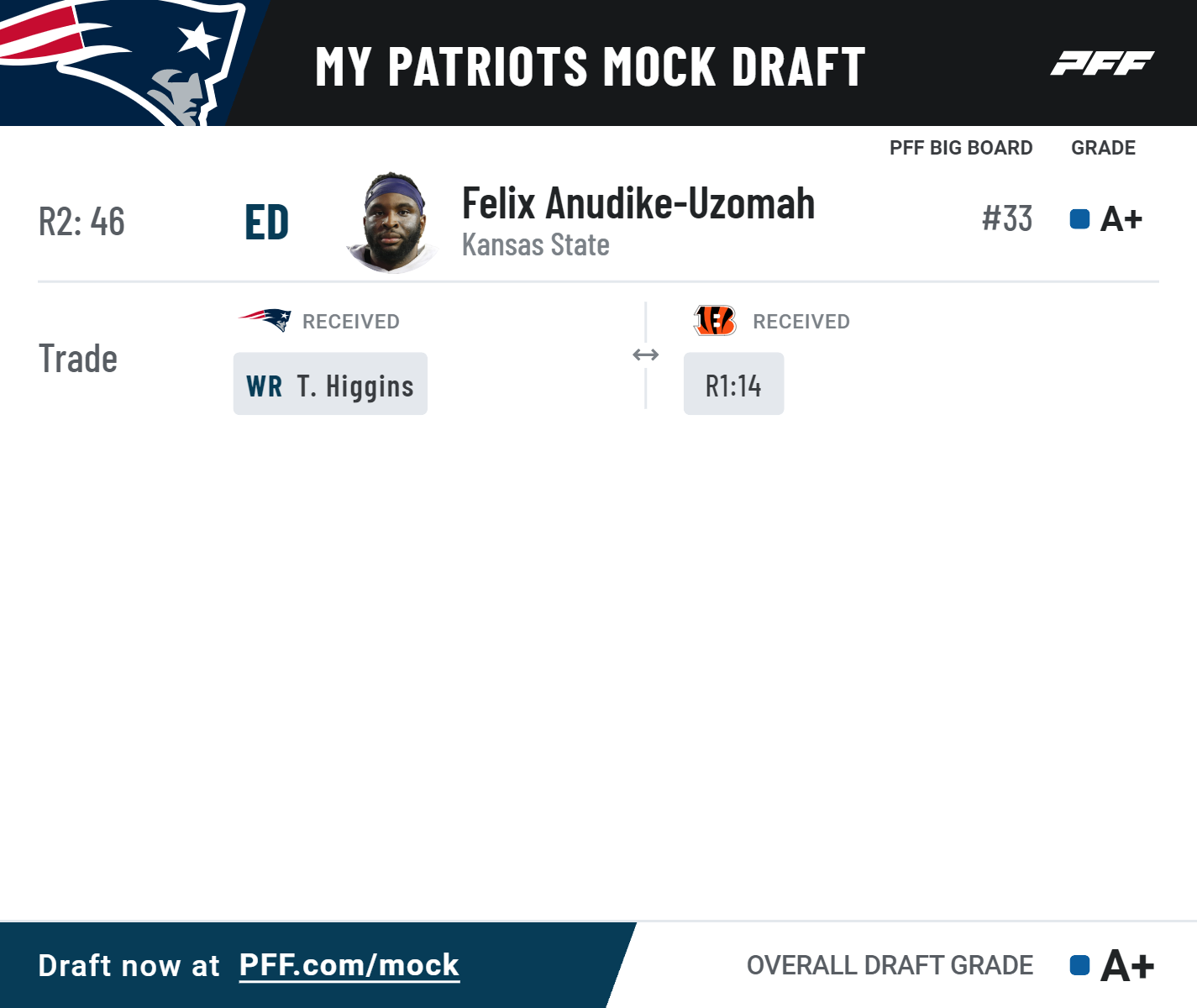Click the Overall Draft Grade label
This screenshot has width=1197, height=1008.
890,965
